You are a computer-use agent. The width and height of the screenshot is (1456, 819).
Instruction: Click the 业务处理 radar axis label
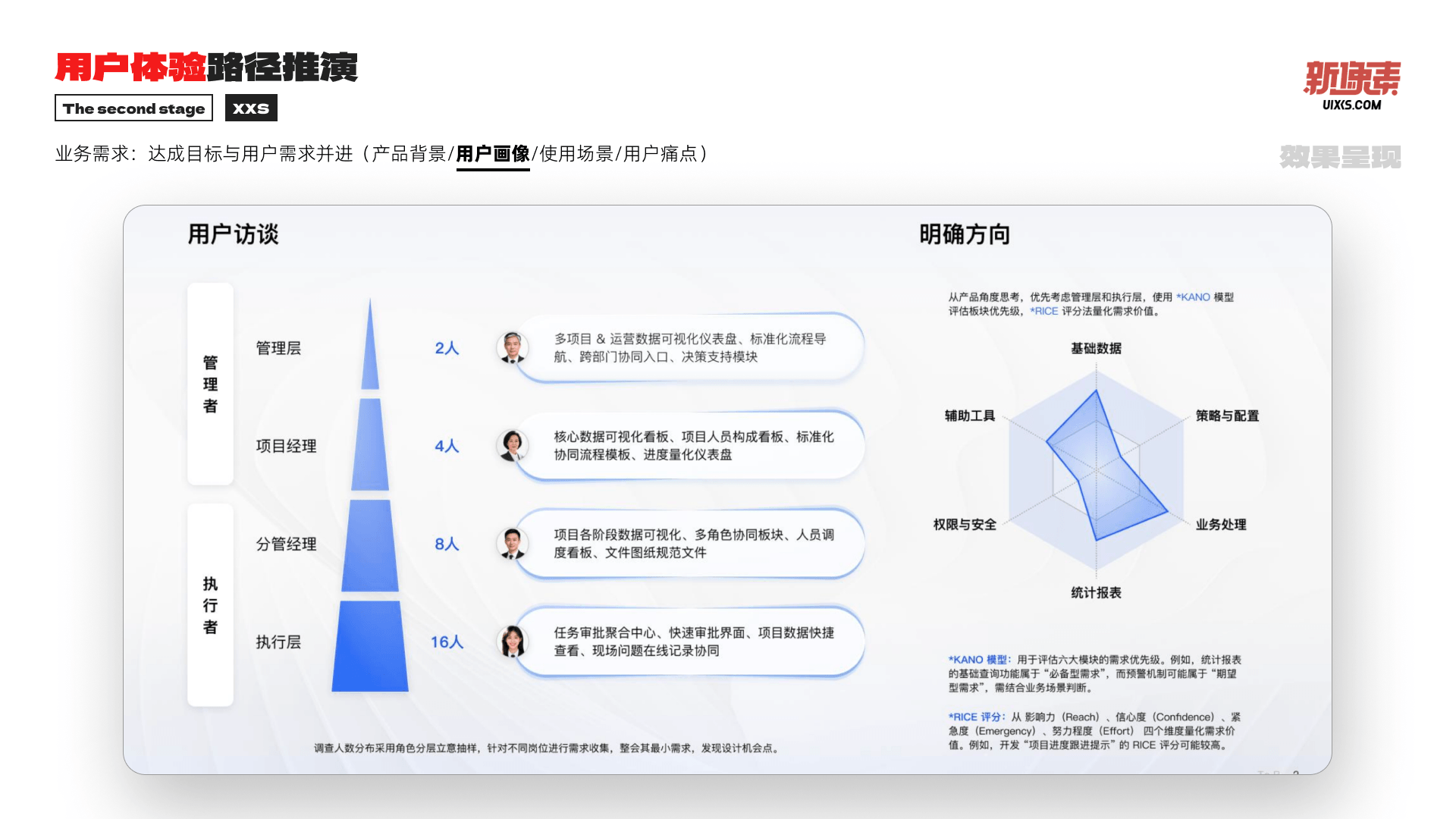point(1220,524)
